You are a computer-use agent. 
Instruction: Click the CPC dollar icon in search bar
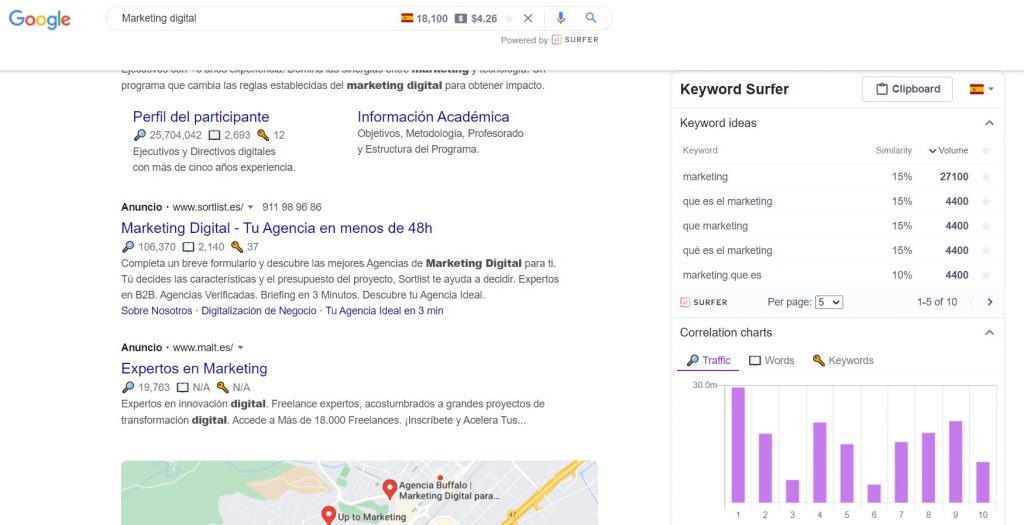(460, 18)
